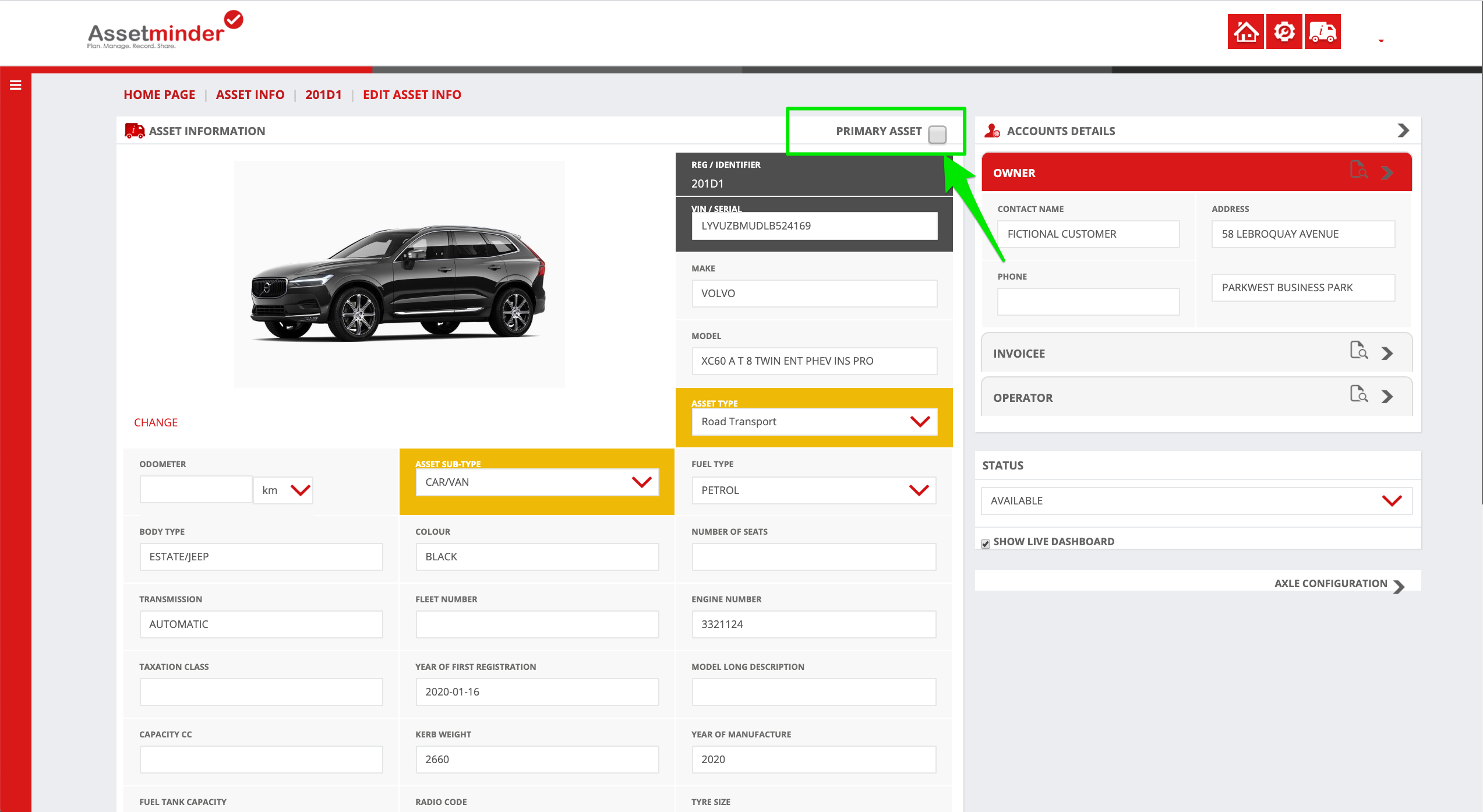The height and width of the screenshot is (812, 1483).
Task: Expand Accounts Details panel chevron
Action: click(x=1403, y=130)
